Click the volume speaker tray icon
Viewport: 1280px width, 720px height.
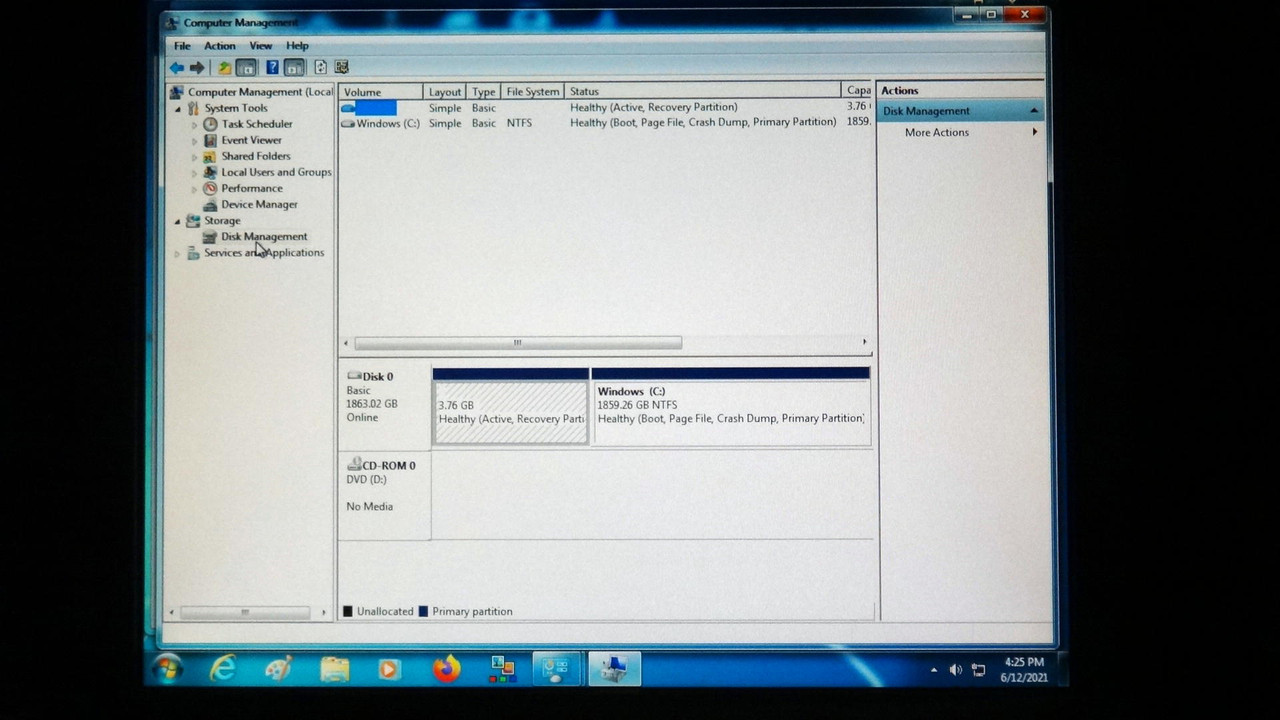[x=955, y=670]
